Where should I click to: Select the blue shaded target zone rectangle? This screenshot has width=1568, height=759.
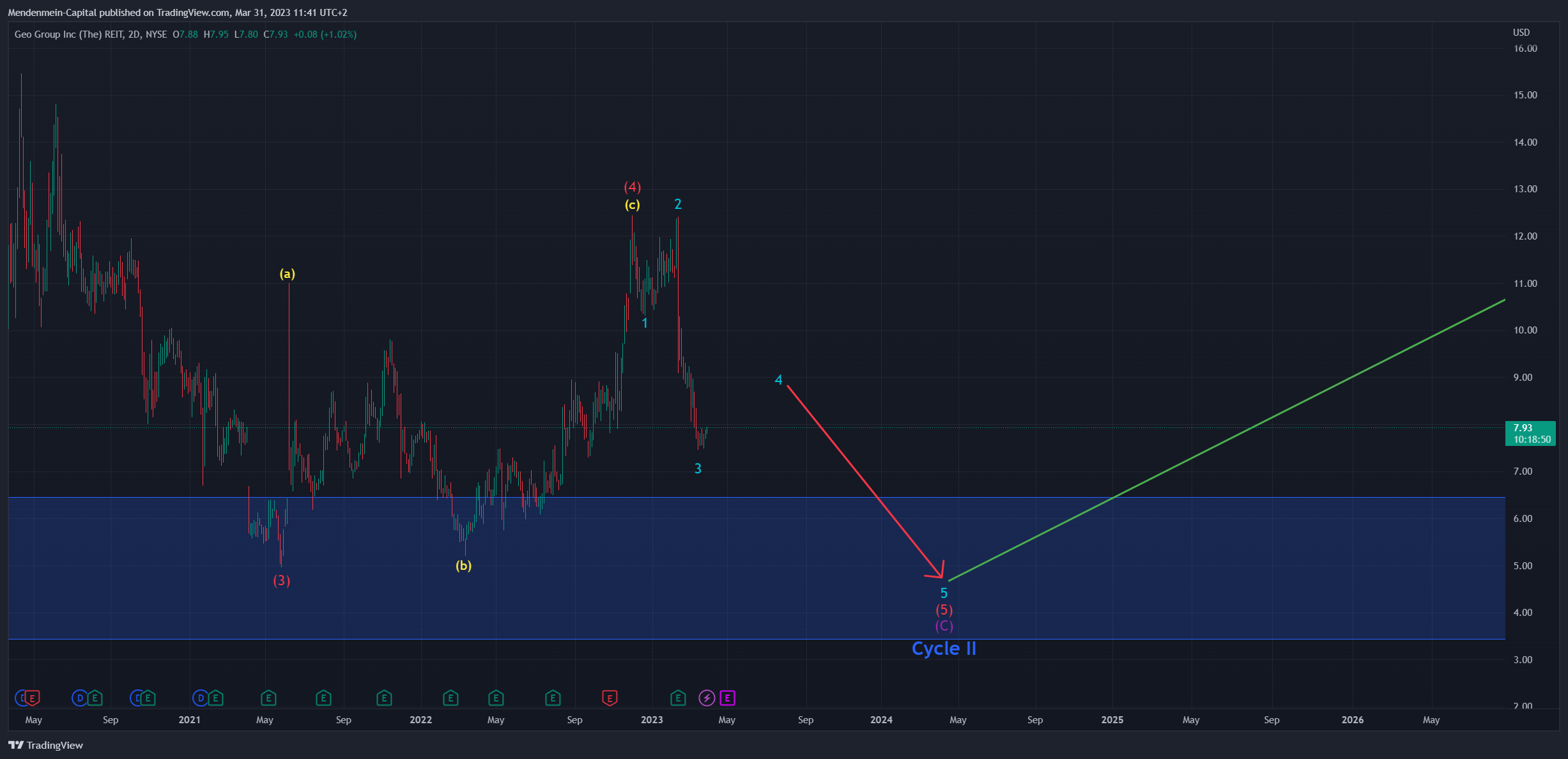tap(757, 568)
